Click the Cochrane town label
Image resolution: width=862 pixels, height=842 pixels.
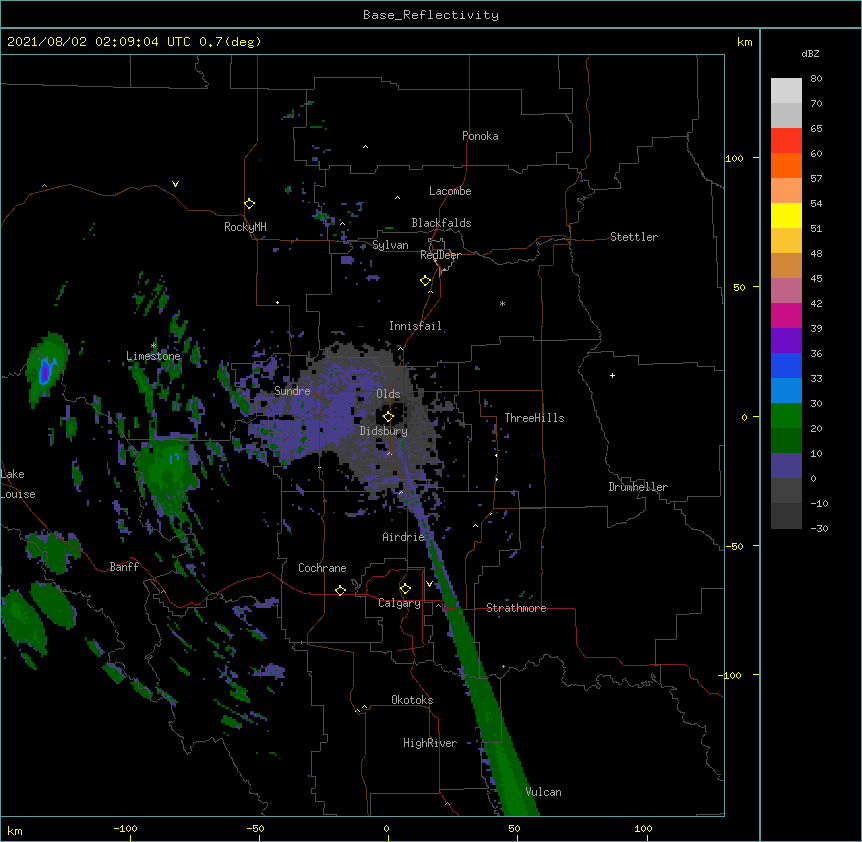322,568
